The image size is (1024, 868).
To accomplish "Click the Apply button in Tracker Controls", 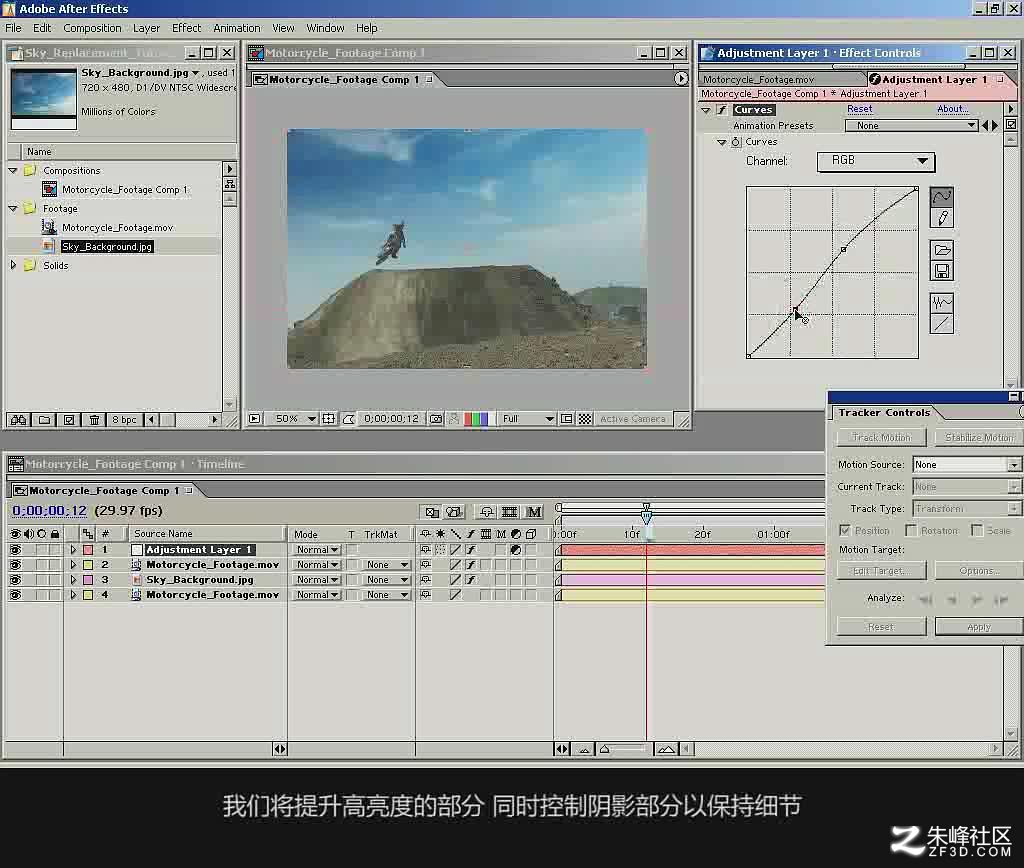I will point(978,627).
